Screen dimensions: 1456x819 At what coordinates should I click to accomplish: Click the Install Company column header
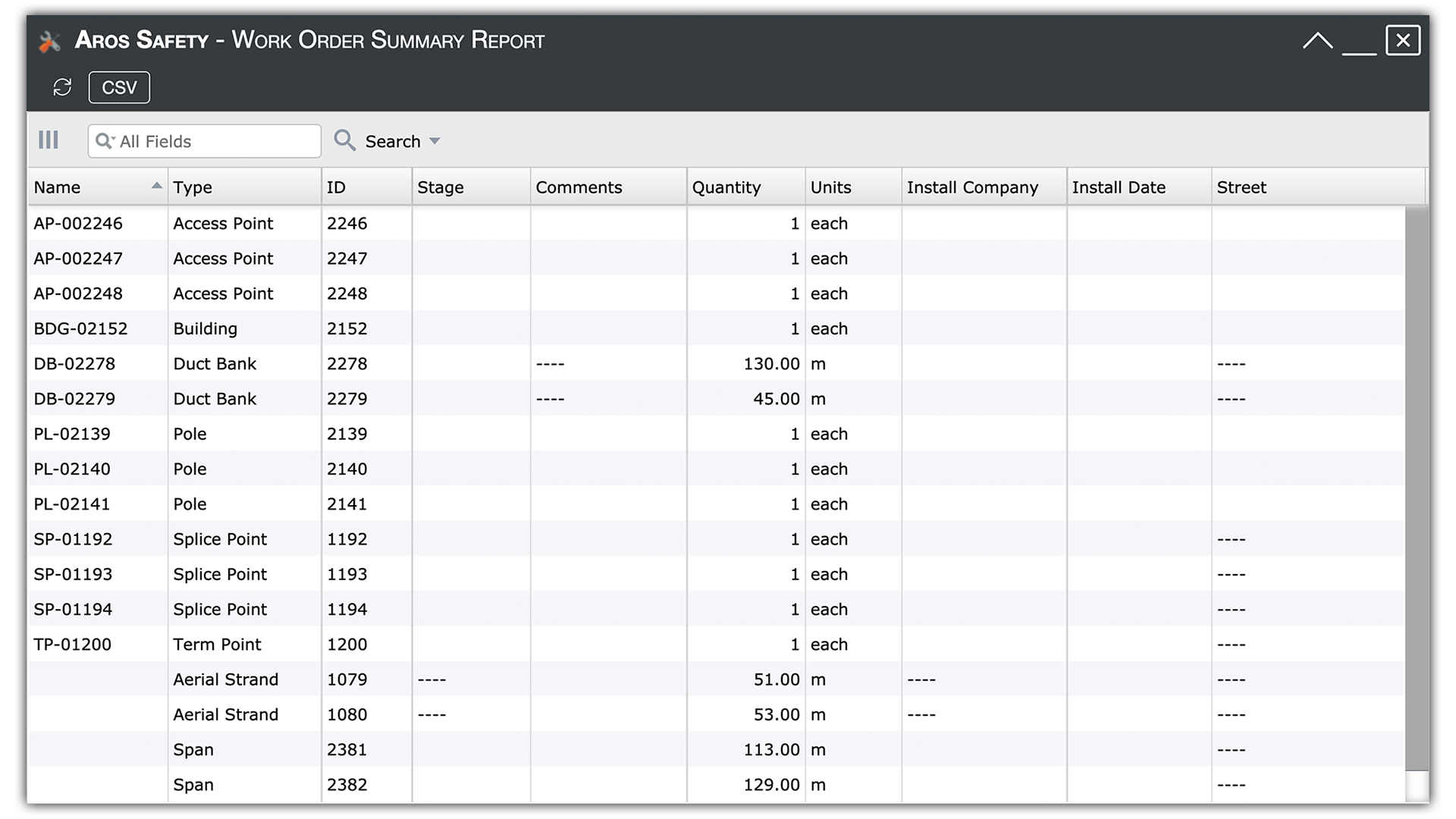coord(984,187)
